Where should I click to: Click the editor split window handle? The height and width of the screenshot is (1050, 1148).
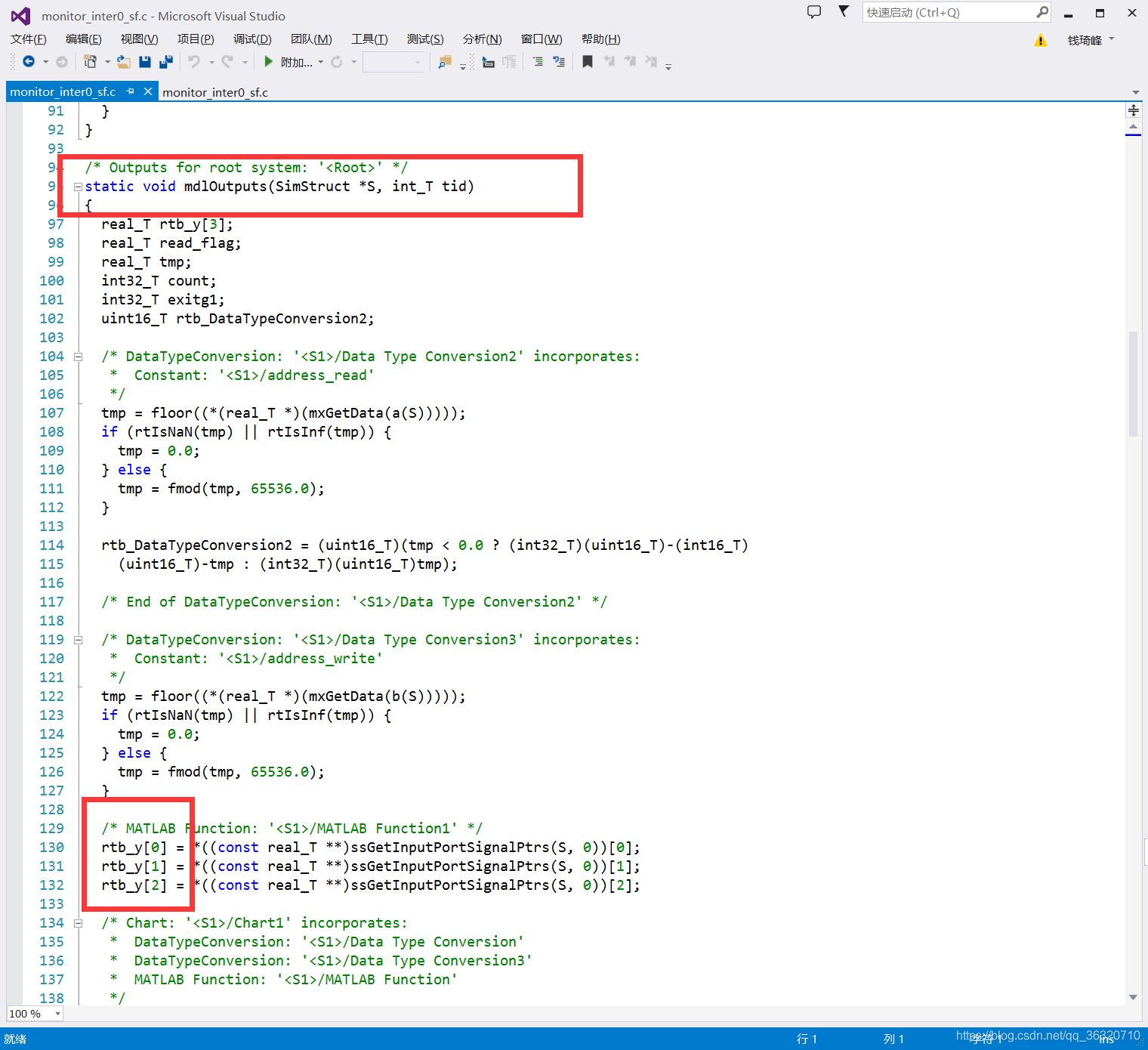click(1133, 110)
